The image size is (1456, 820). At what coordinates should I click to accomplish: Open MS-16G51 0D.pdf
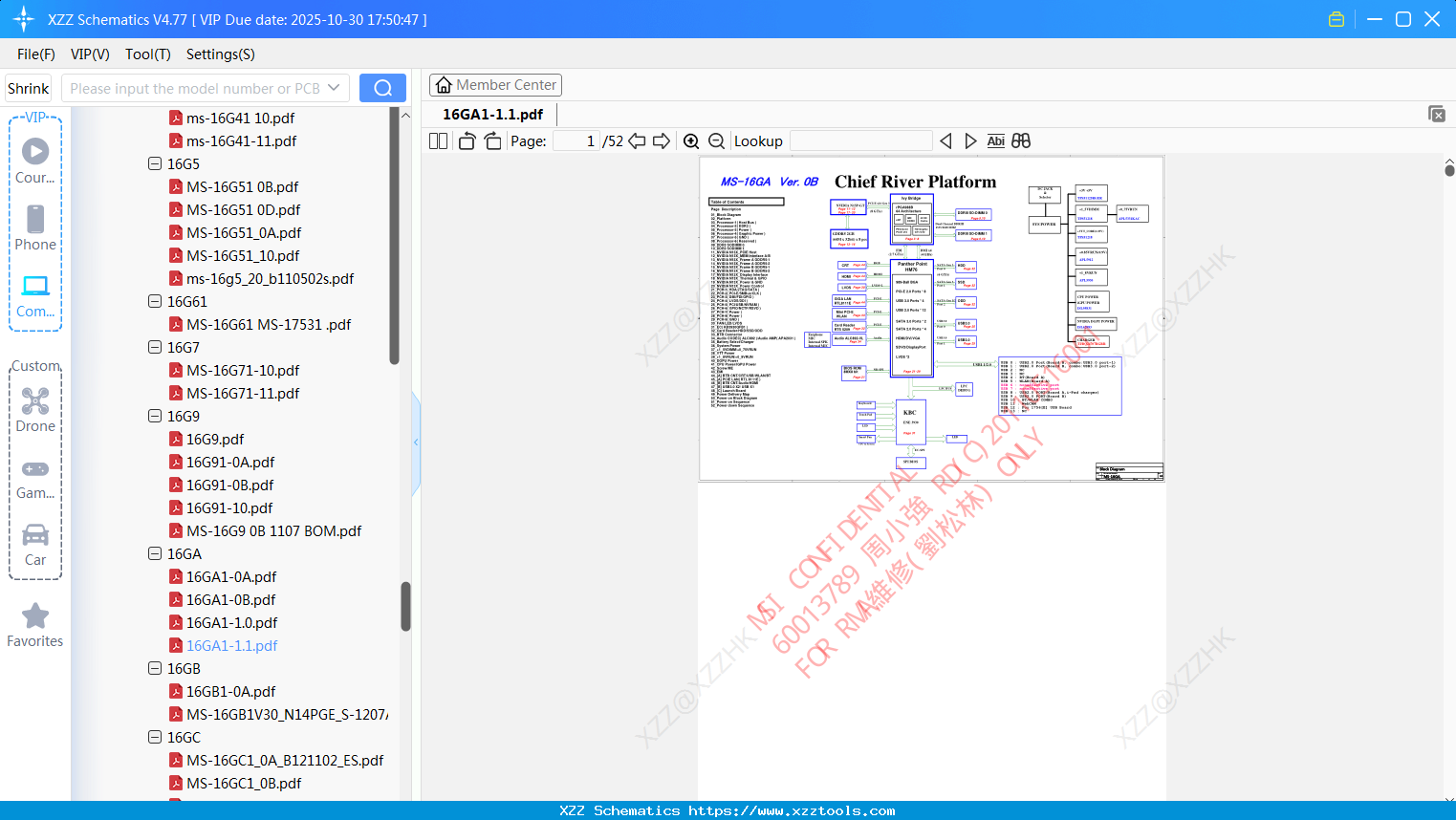[244, 209]
